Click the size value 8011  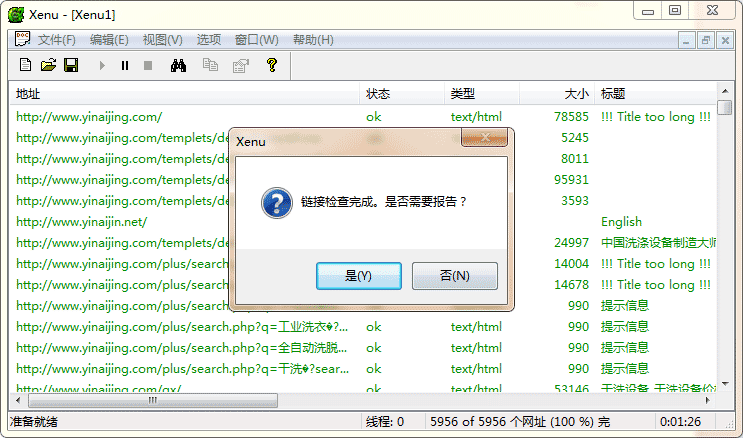pos(575,158)
